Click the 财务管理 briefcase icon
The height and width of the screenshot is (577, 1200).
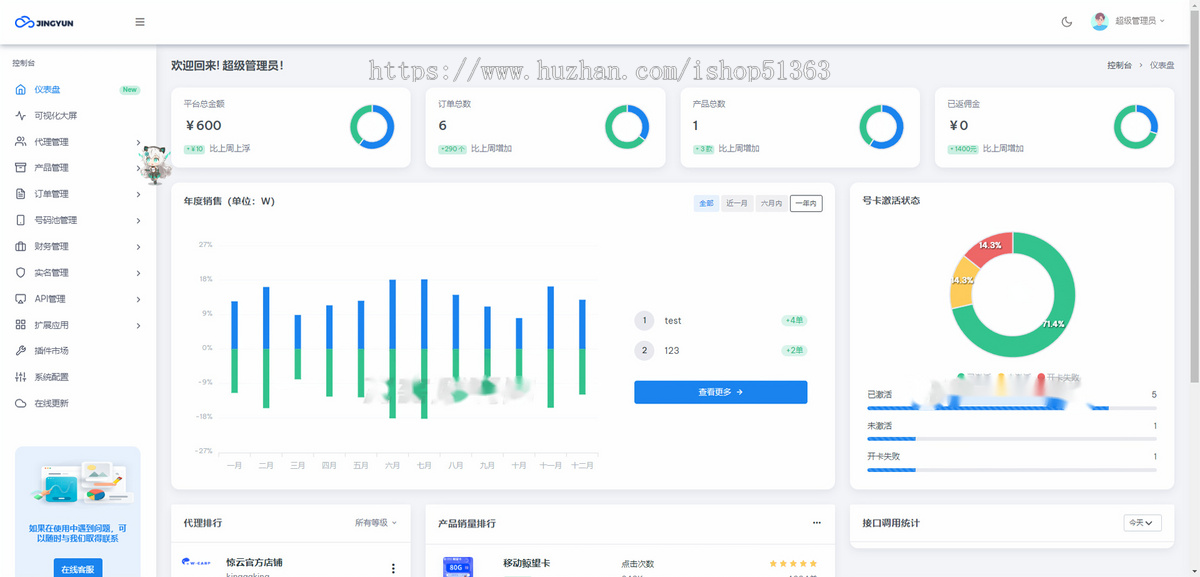coord(21,246)
